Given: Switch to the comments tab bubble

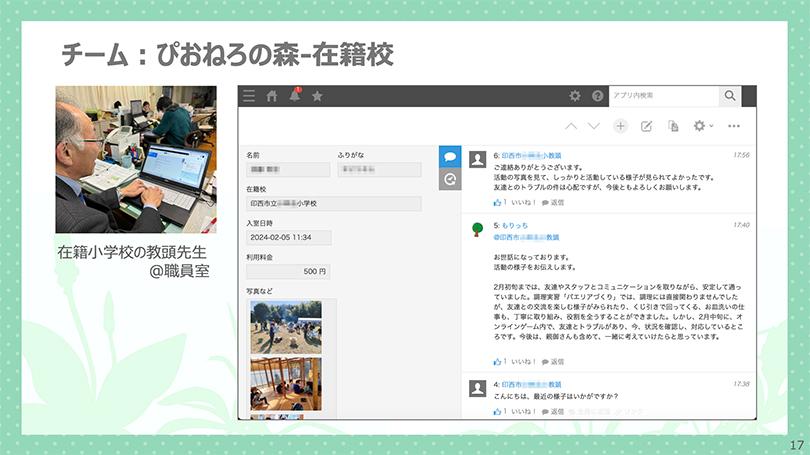Looking at the screenshot, I should 450,157.
